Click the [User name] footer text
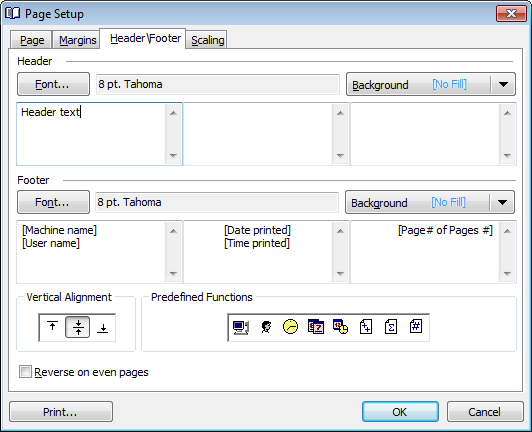The image size is (532, 432). click(51, 243)
